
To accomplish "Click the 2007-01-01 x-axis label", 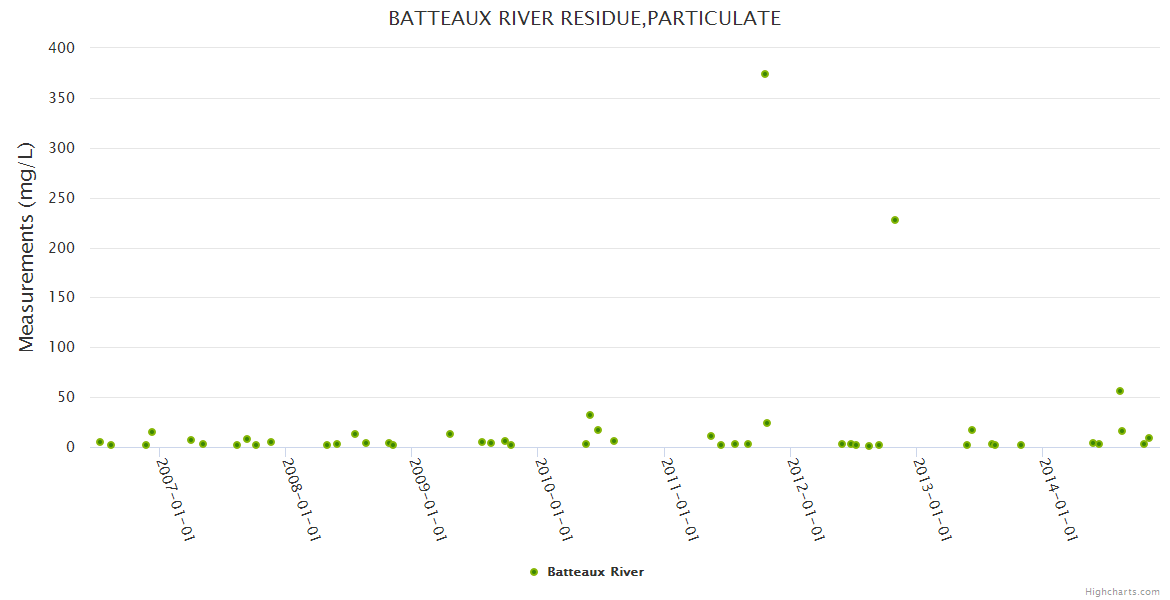I will [175, 499].
